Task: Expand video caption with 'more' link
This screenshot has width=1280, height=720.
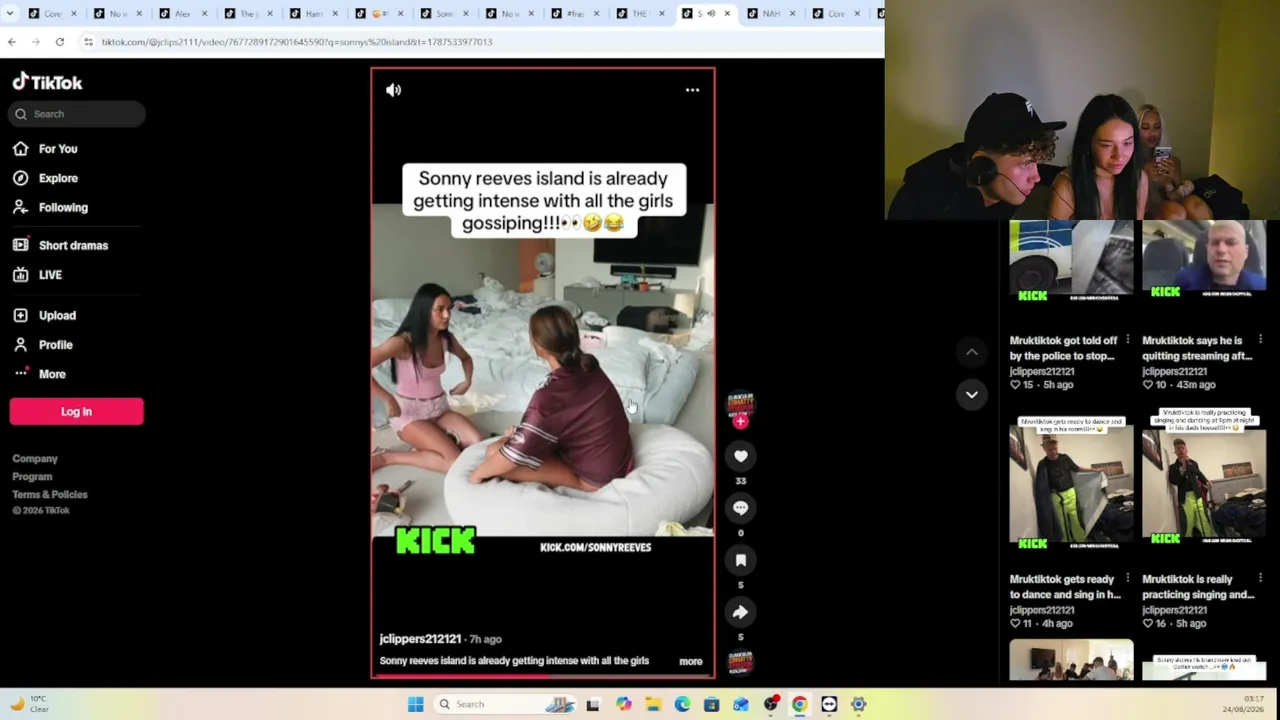Action: pos(691,661)
